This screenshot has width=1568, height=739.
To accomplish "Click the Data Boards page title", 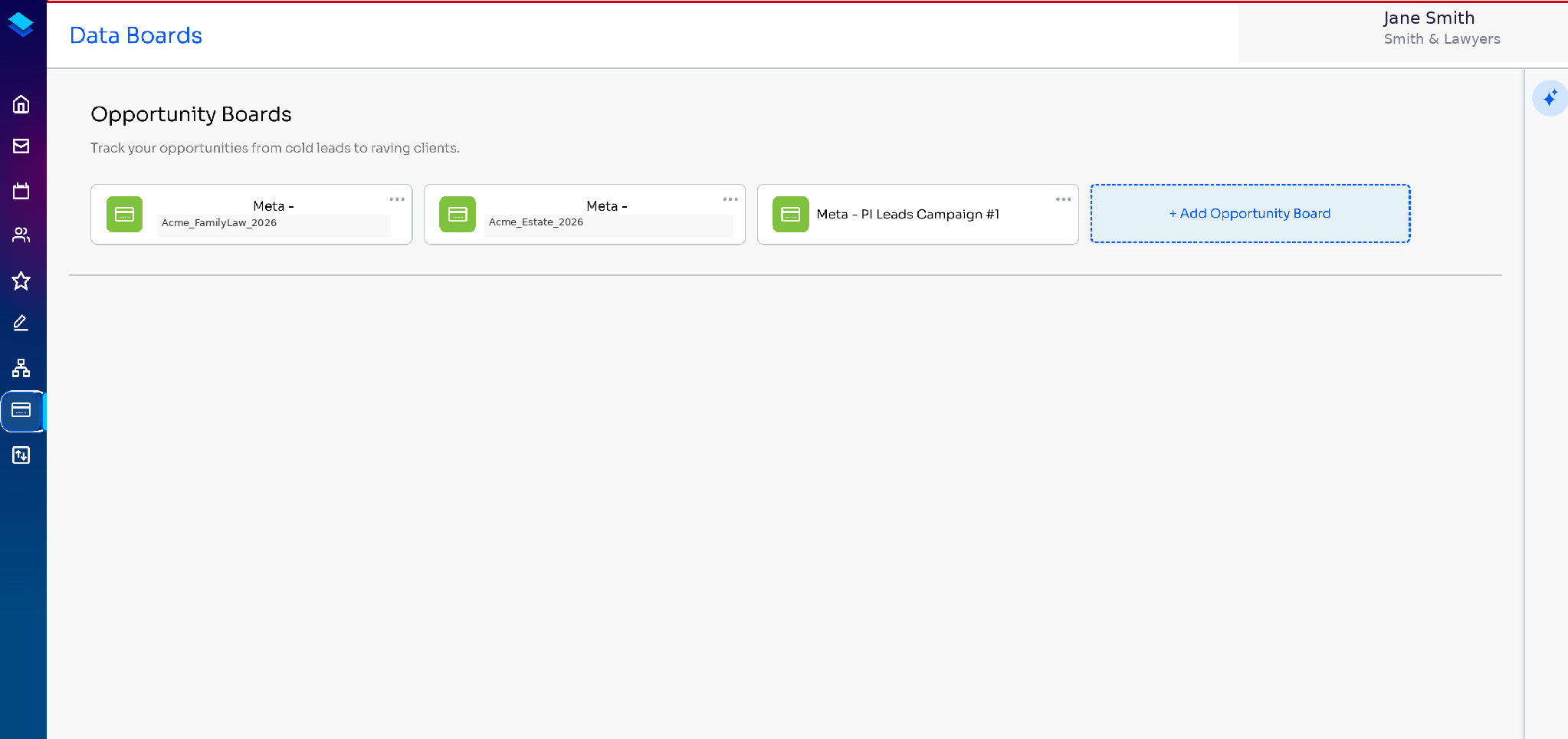I will coord(136,35).
